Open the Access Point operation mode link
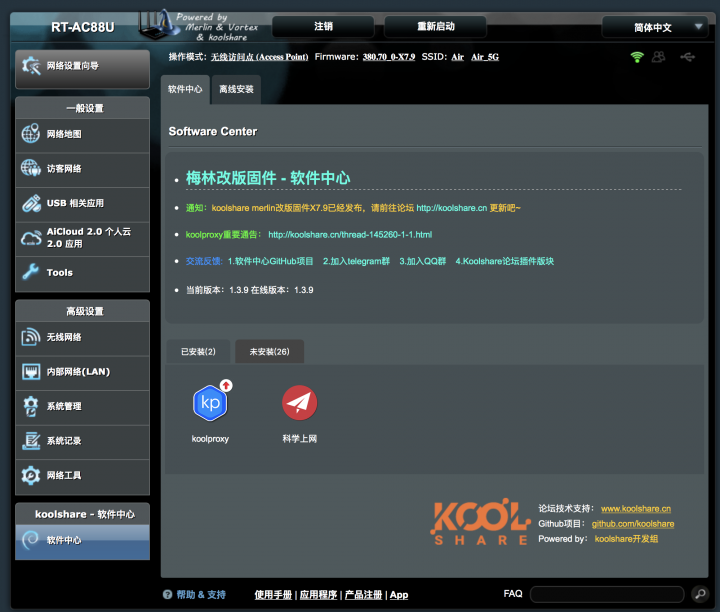Image resolution: width=720 pixels, height=612 pixels. (x=259, y=57)
